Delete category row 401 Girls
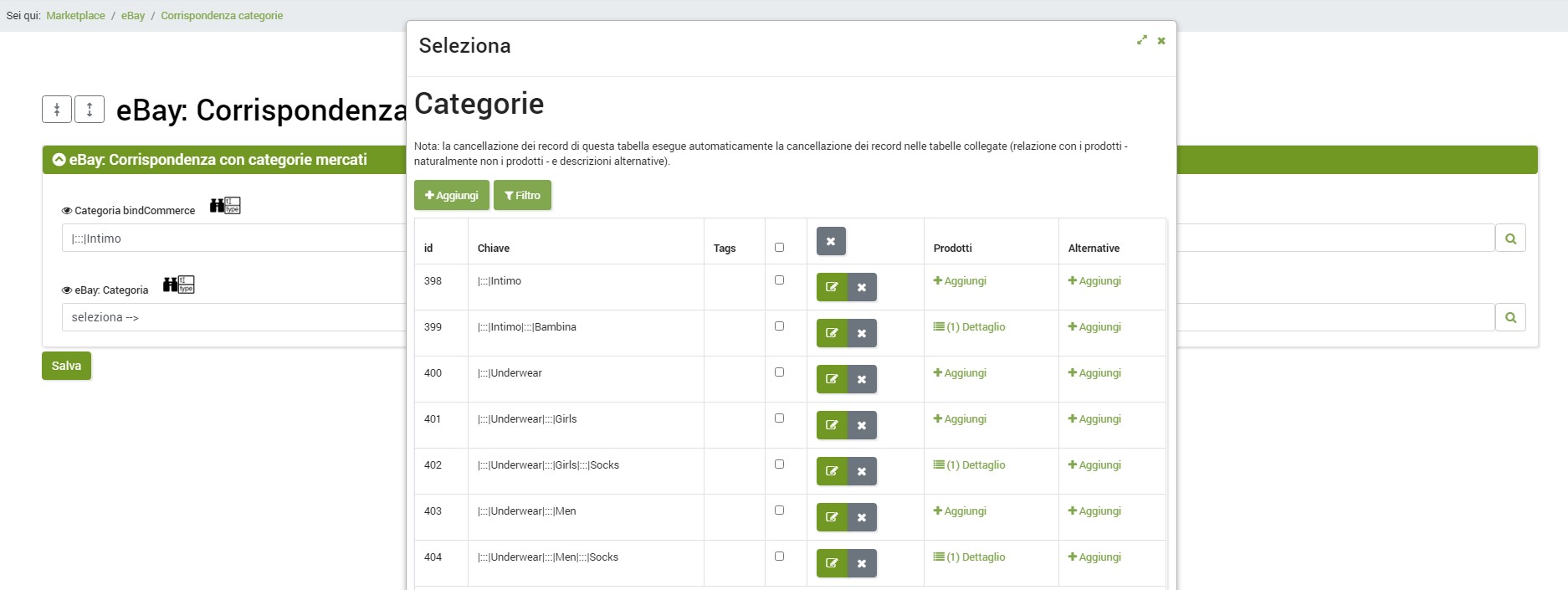1568x590 pixels. [862, 425]
